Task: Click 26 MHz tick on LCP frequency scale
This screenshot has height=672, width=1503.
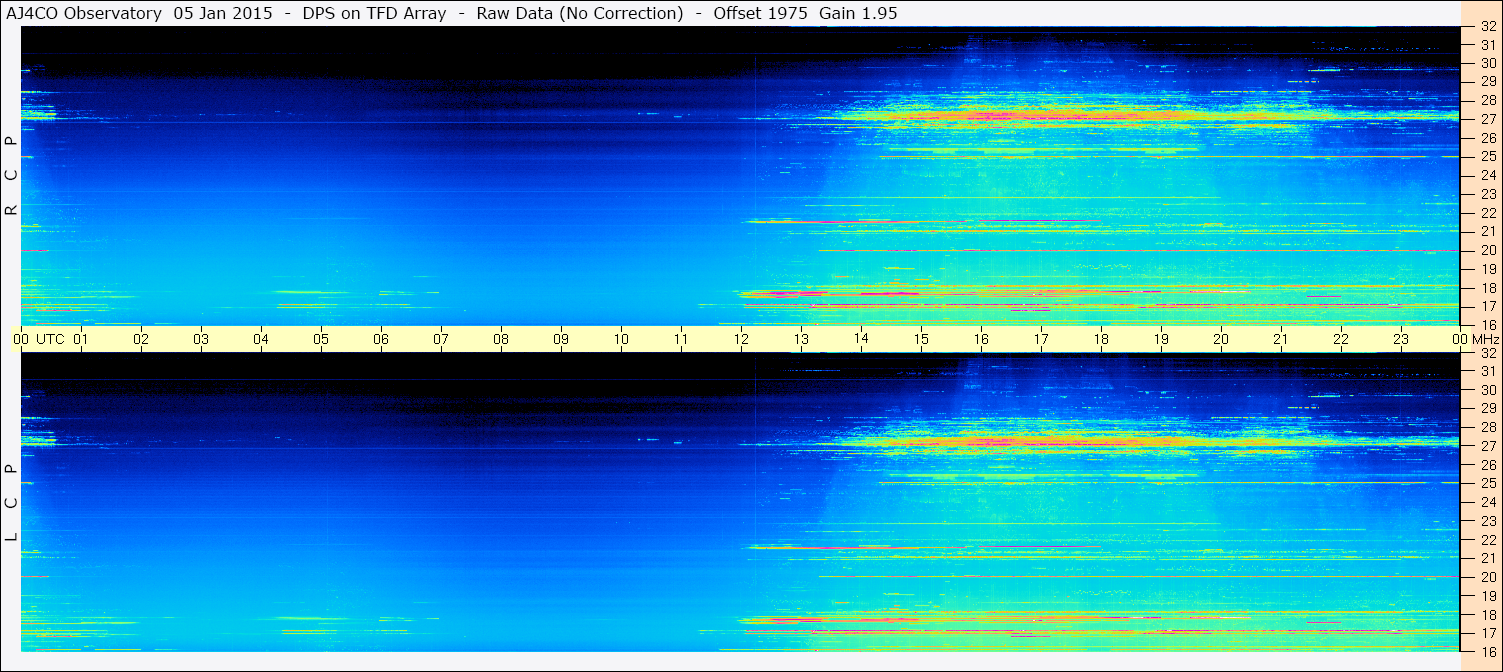Action: [1487, 465]
